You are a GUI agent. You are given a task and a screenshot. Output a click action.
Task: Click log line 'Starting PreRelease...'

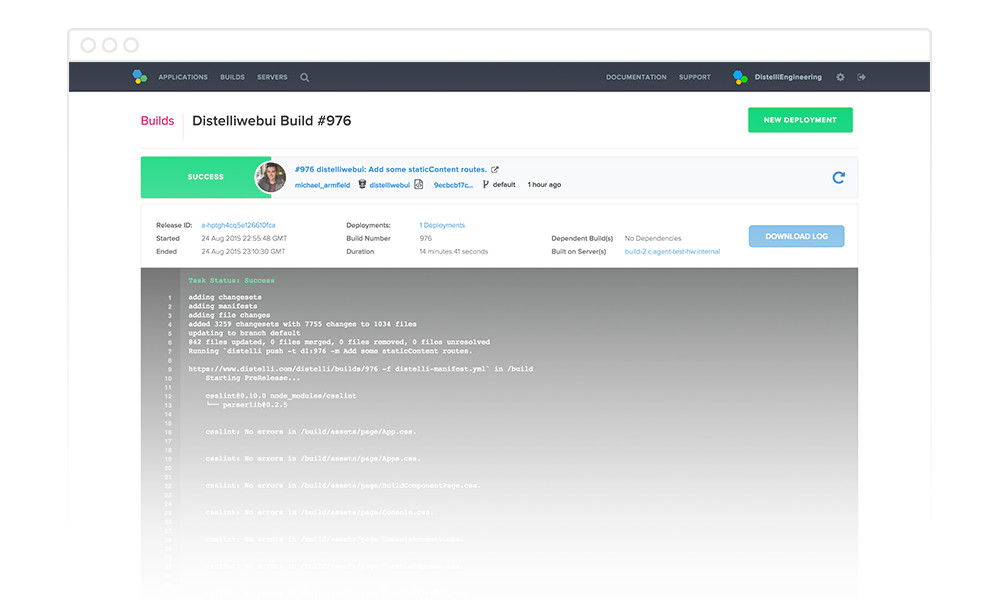tap(253, 377)
